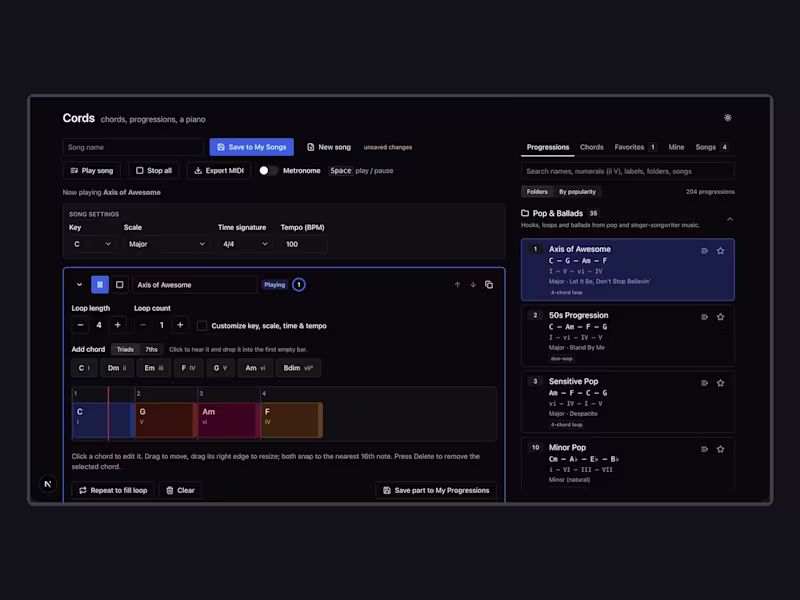Move the part up with the arrow

[457, 285]
